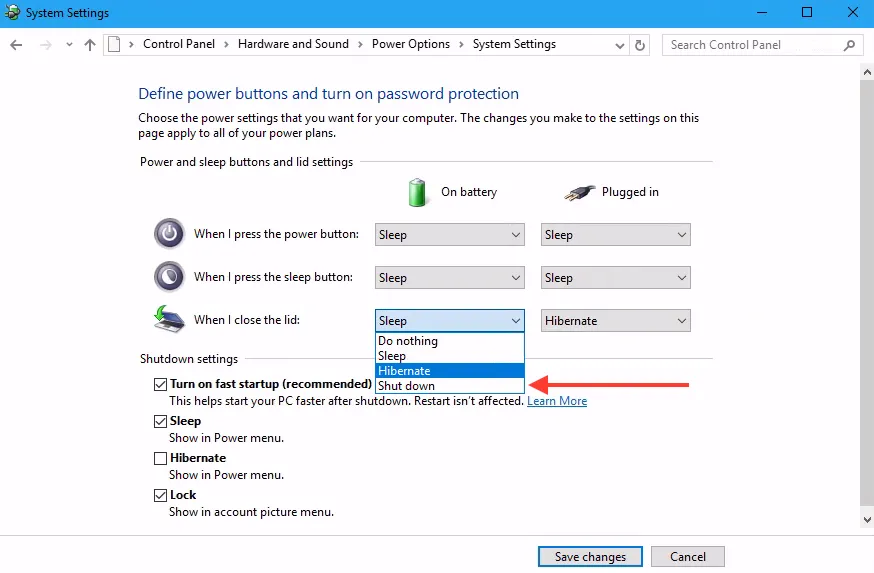This screenshot has height=573, width=874.
Task: Toggle Turn on fast startup checkbox
Action: [161, 384]
